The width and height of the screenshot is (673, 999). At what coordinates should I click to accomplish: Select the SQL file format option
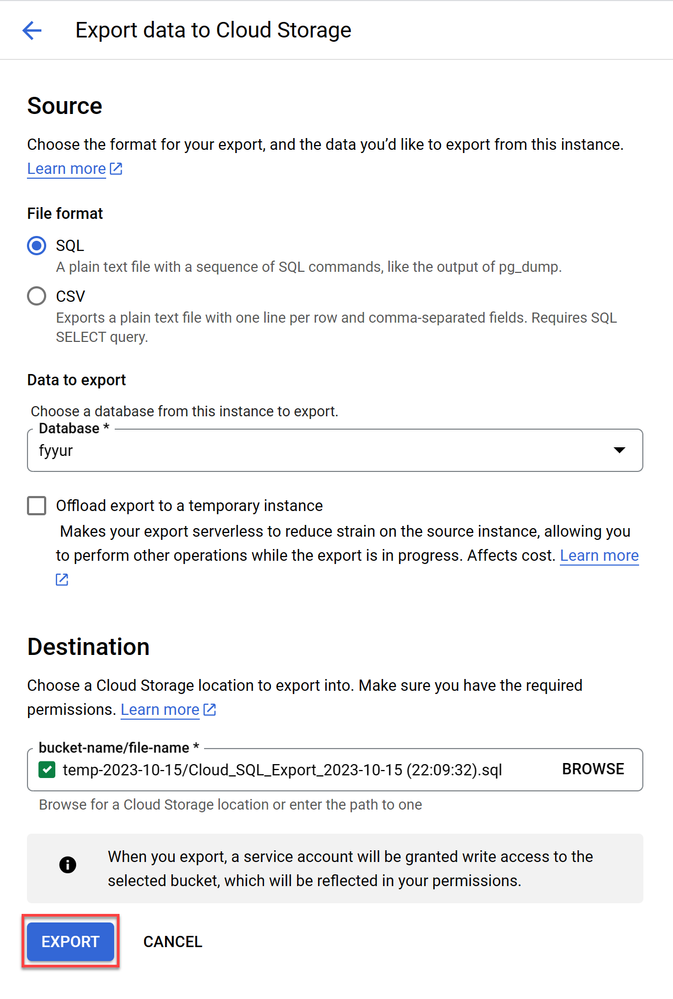(36, 245)
